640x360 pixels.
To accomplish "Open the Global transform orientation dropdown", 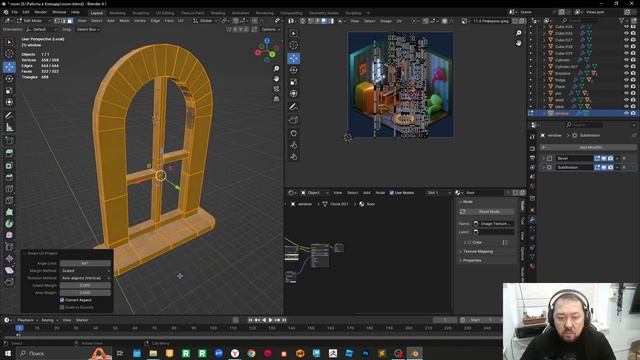I will [x=207, y=20].
